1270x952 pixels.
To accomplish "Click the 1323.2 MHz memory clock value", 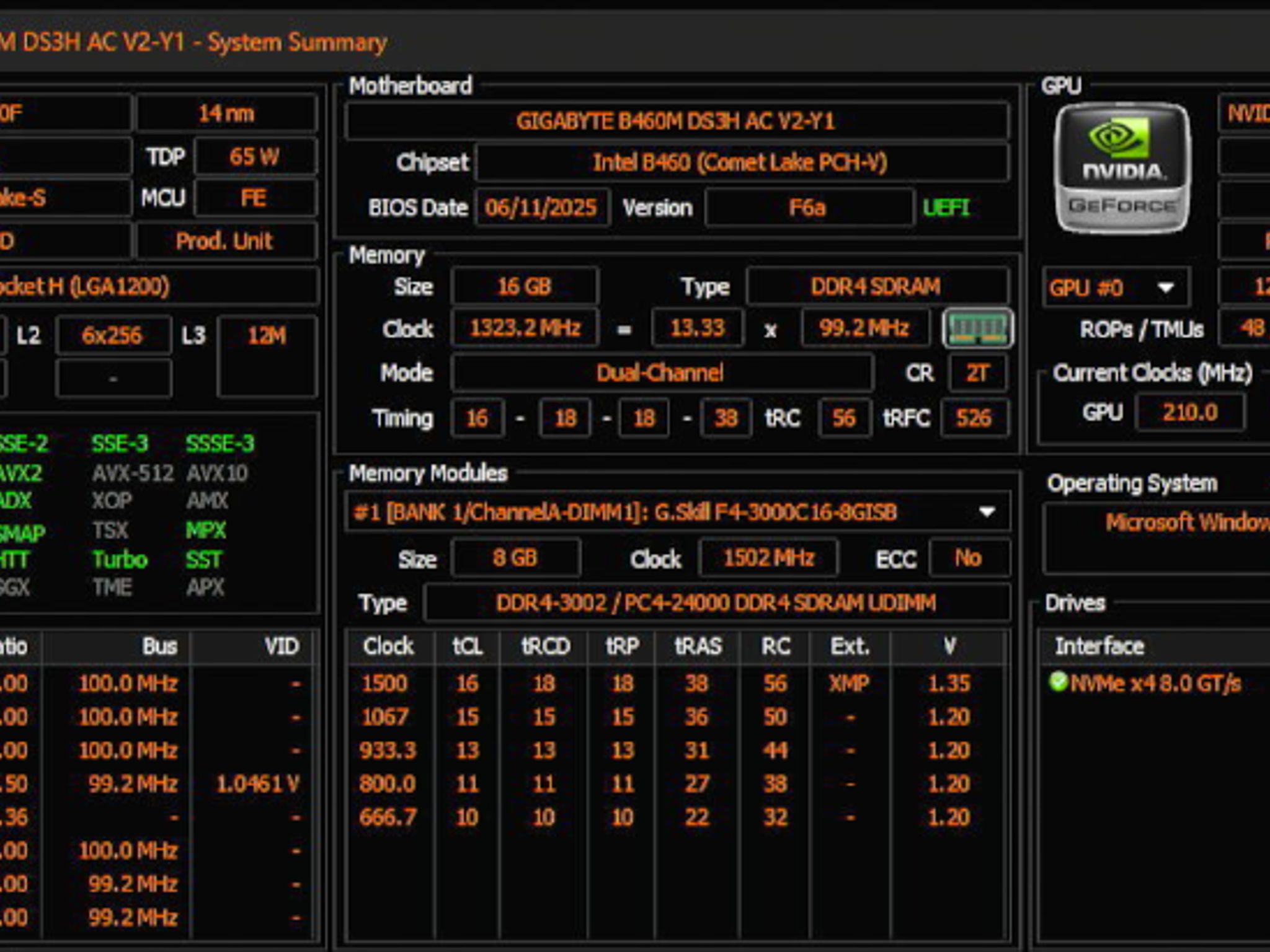I will click(525, 328).
